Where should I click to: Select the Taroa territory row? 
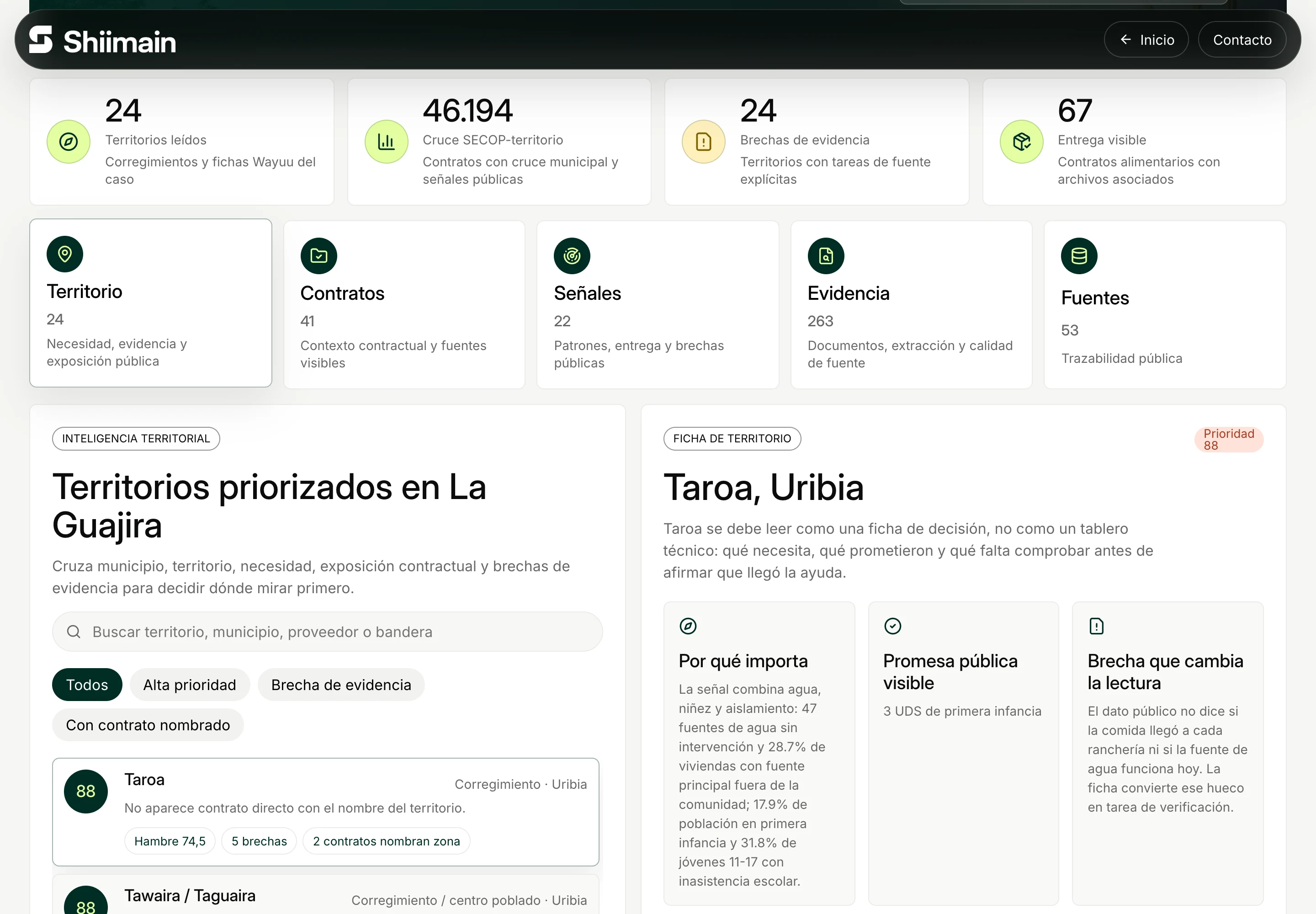click(325, 812)
